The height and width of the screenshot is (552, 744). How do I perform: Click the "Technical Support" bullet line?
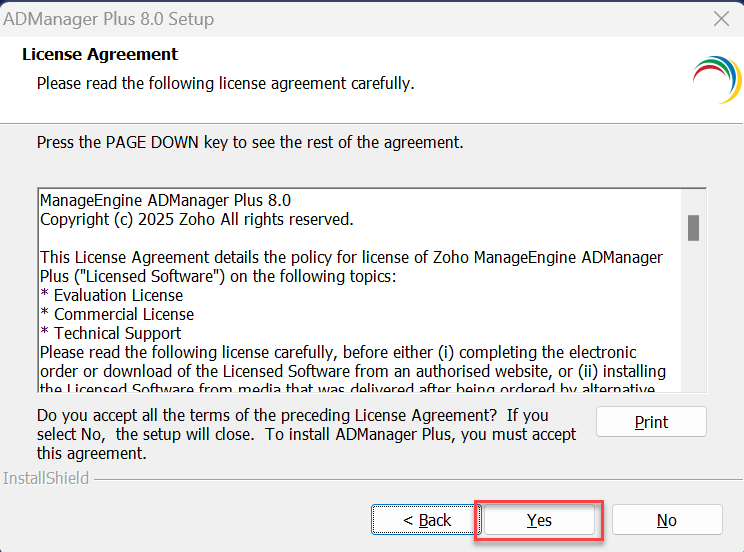pyautogui.click(x=111, y=333)
